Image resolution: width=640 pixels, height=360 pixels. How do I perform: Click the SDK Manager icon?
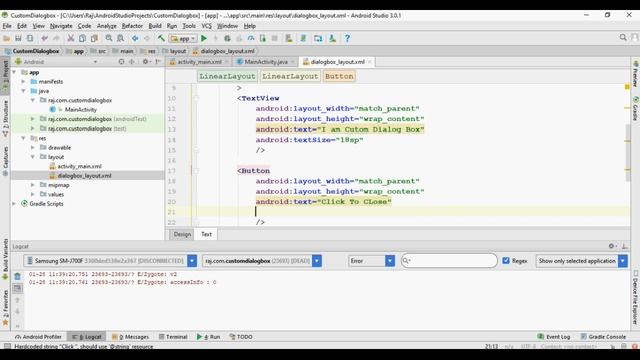tap(332, 38)
